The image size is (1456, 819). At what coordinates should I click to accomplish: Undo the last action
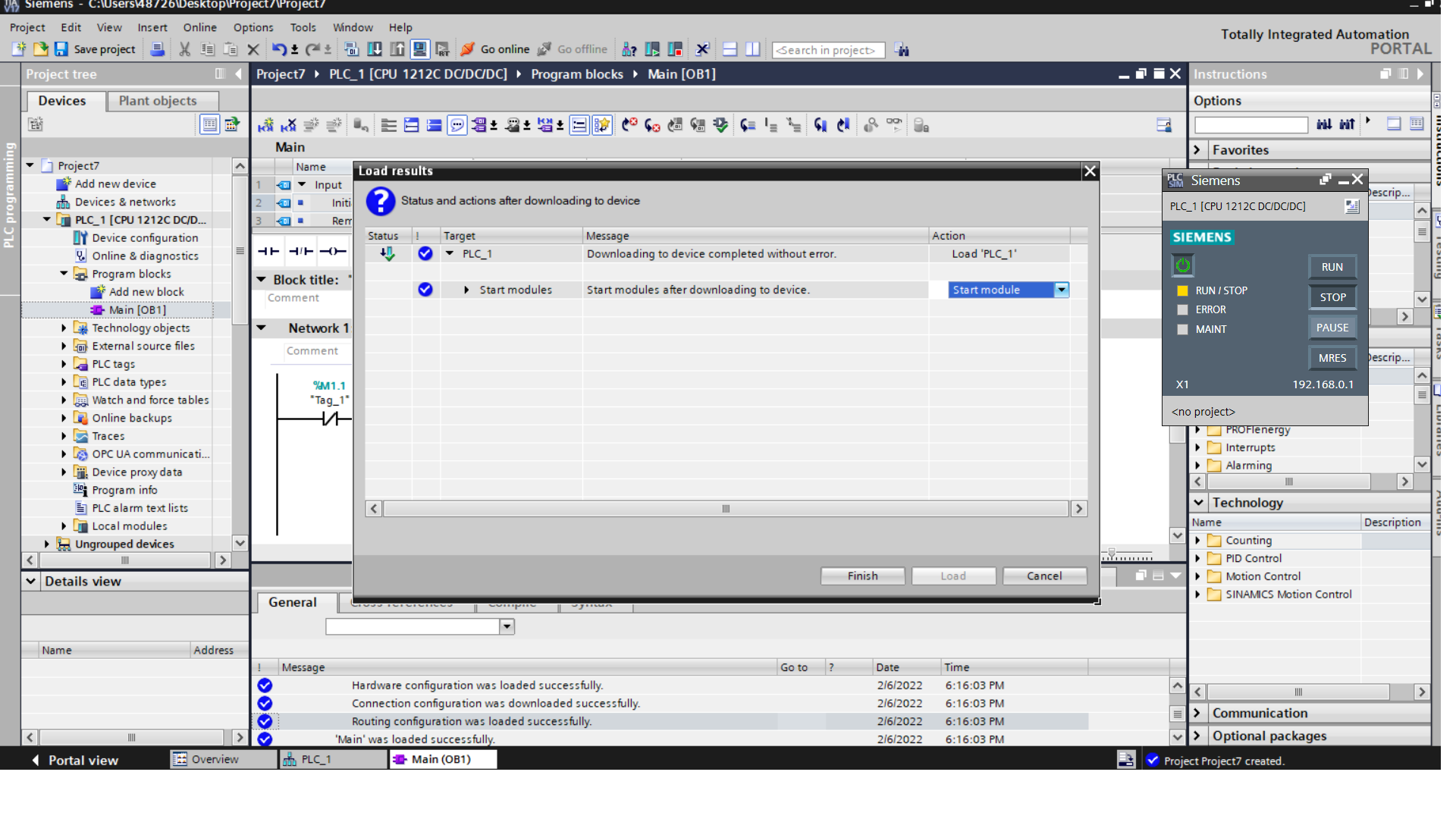pyautogui.click(x=279, y=49)
